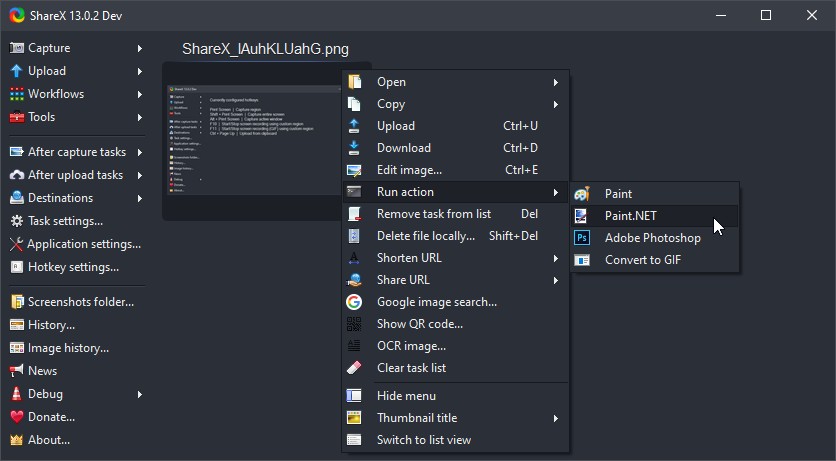
Task: Click the QR code icon in context menu
Action: point(354,324)
